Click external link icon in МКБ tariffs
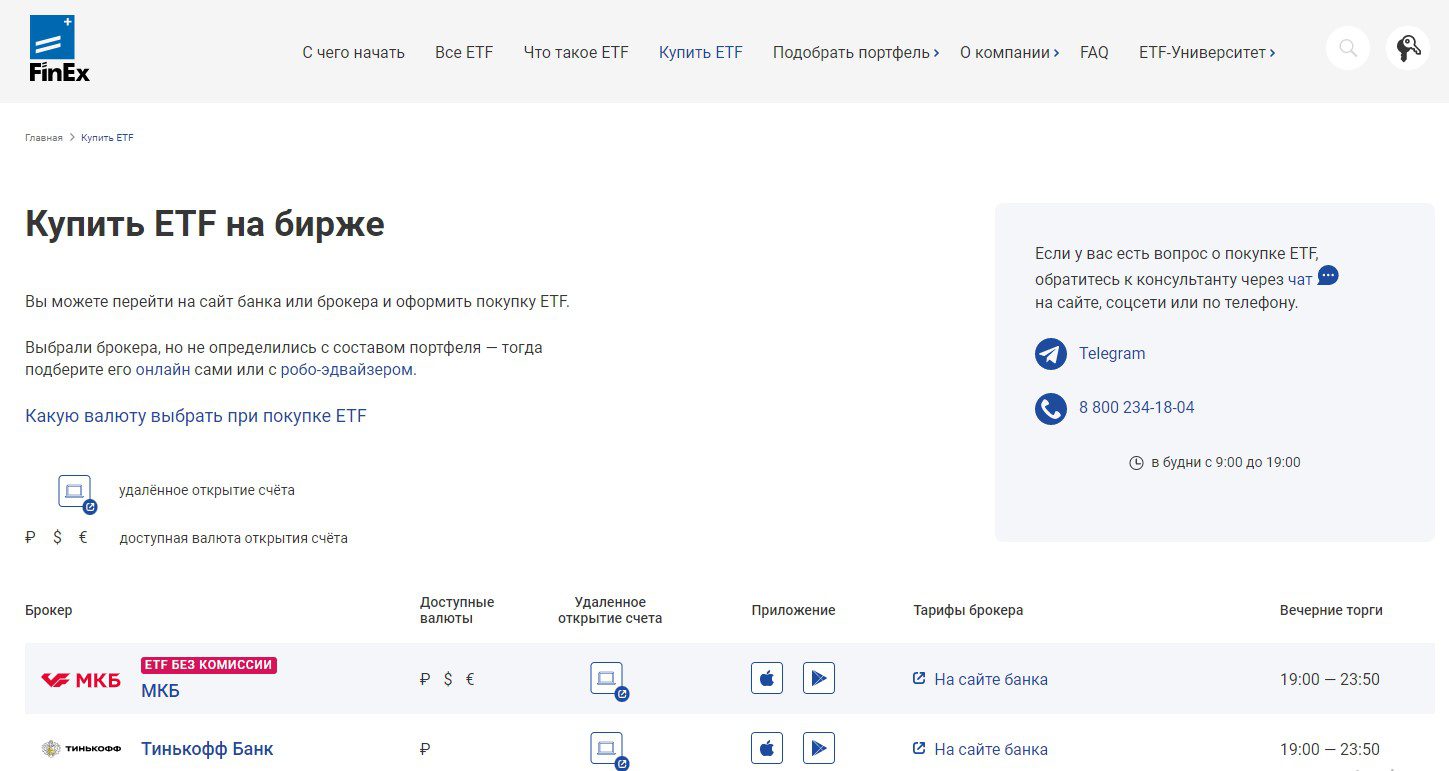Viewport: 1449px width, 771px height. (919, 678)
